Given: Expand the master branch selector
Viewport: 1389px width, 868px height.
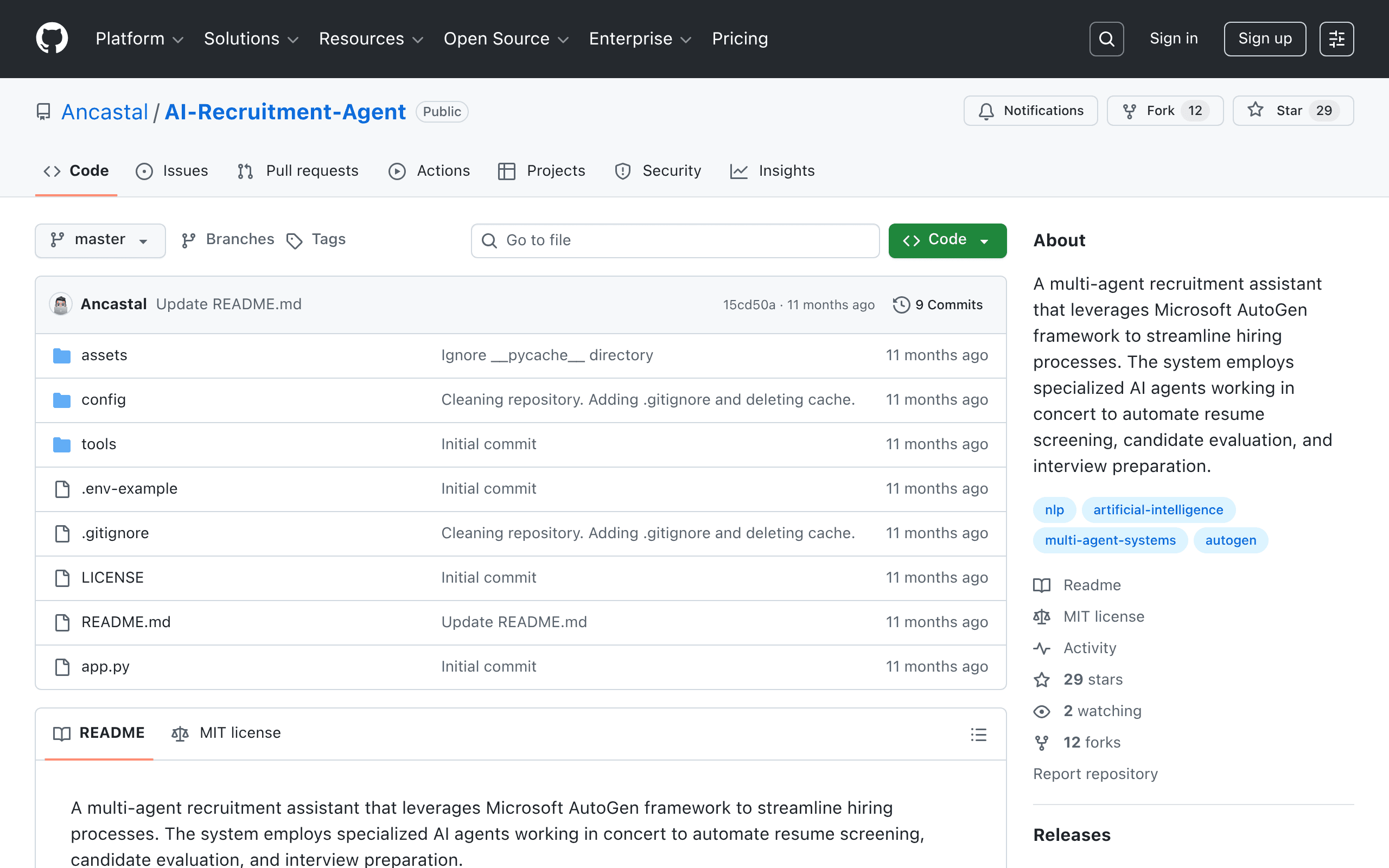Looking at the screenshot, I should tap(100, 240).
